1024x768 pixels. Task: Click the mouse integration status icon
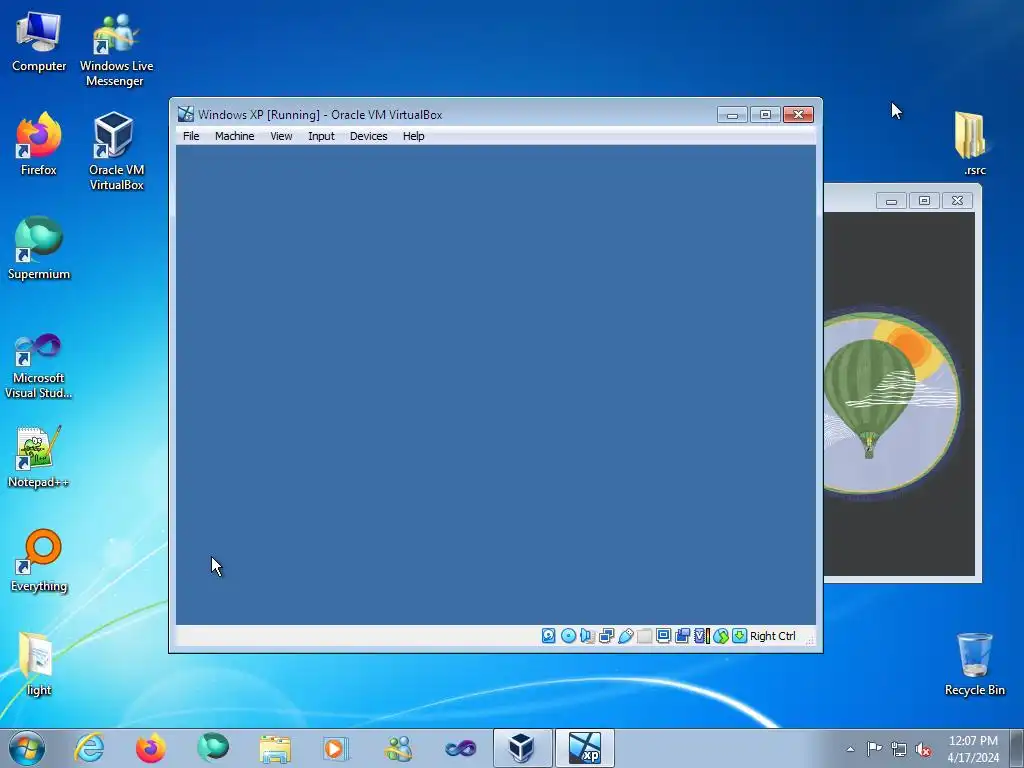tap(720, 635)
